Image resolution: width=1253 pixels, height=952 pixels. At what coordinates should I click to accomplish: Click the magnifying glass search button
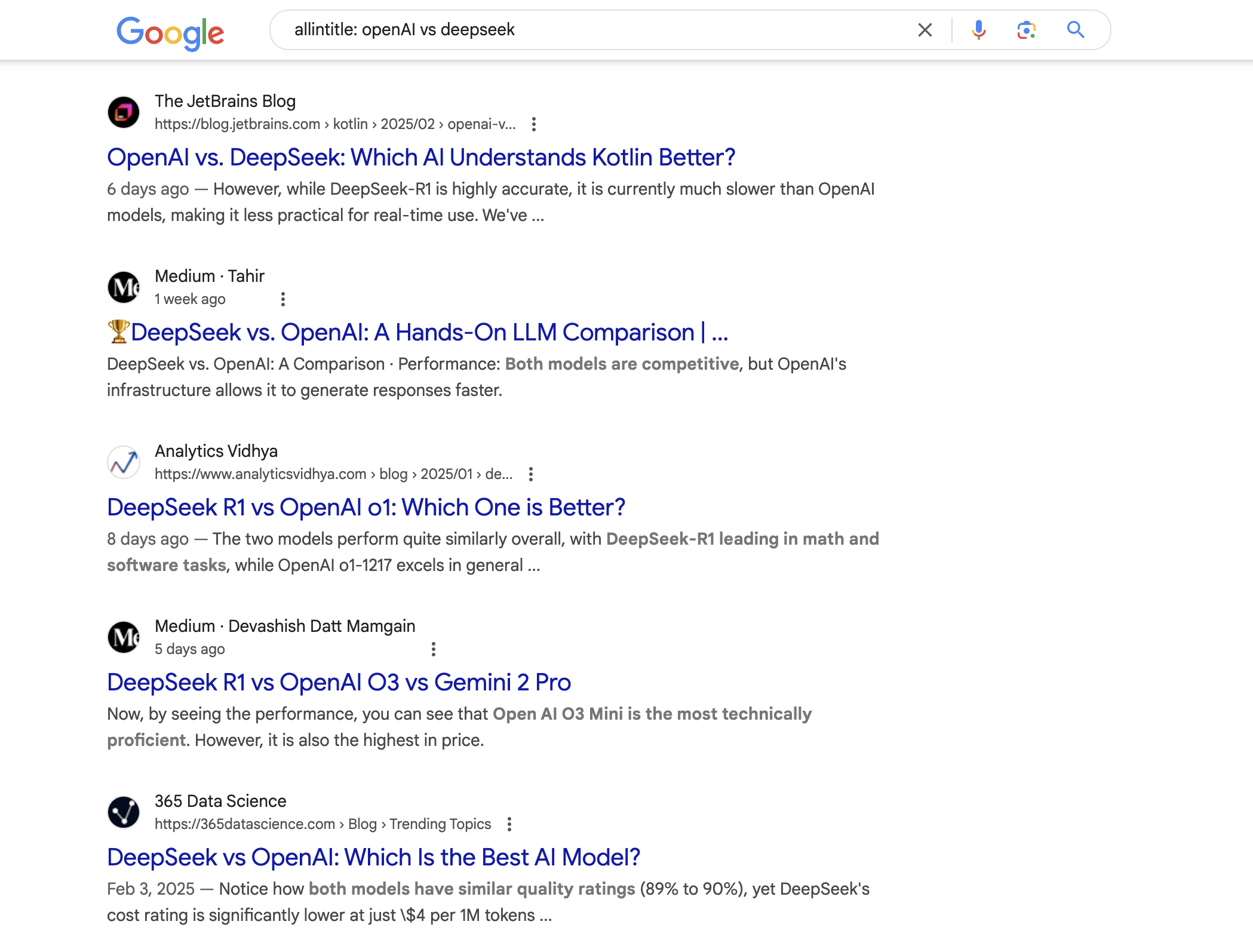(x=1076, y=30)
